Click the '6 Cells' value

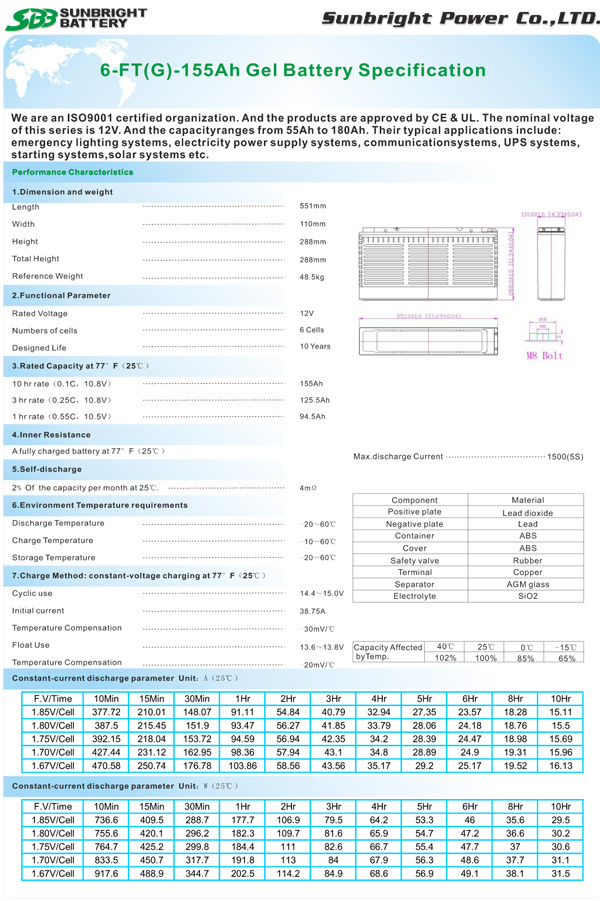coord(311,330)
